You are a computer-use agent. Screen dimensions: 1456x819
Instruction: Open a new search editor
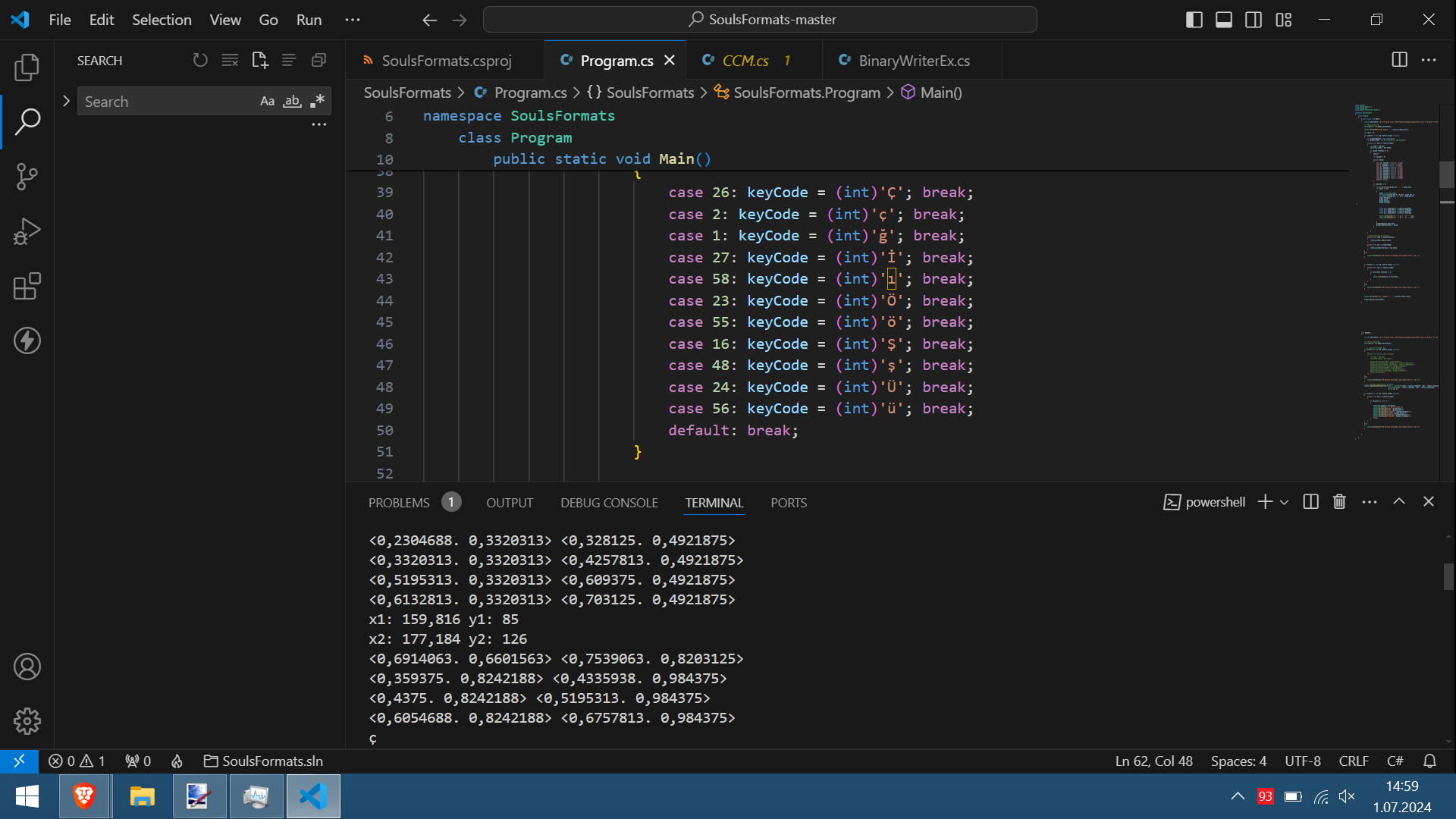pyautogui.click(x=260, y=60)
